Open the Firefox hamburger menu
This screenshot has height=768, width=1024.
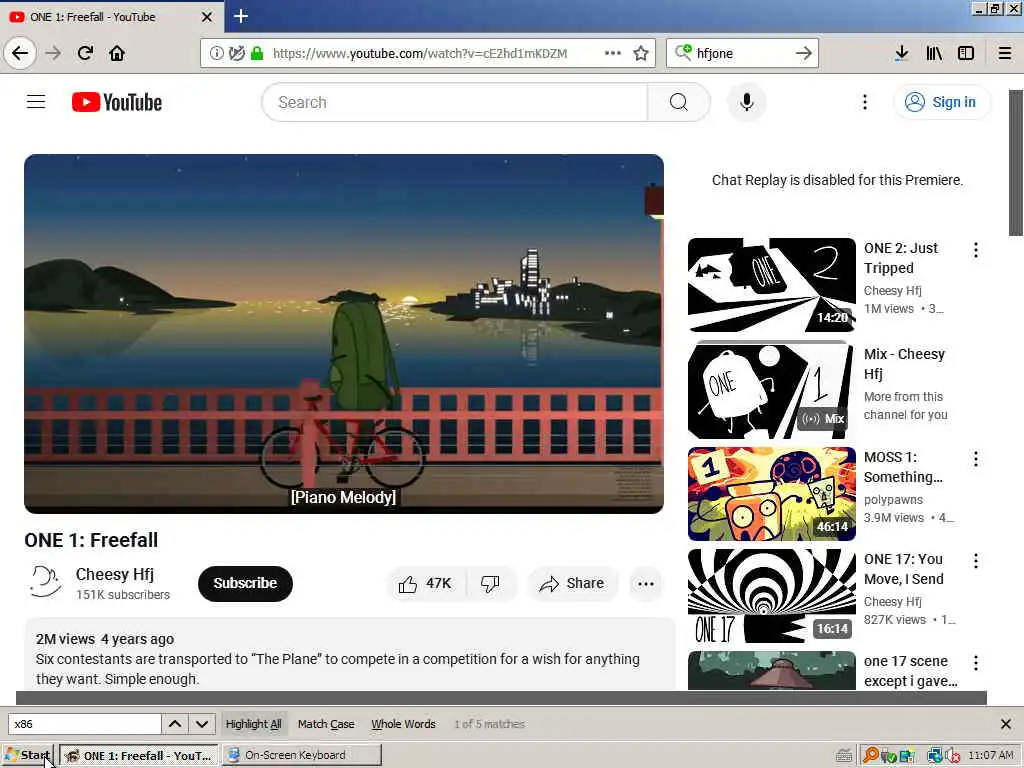[x=1005, y=53]
